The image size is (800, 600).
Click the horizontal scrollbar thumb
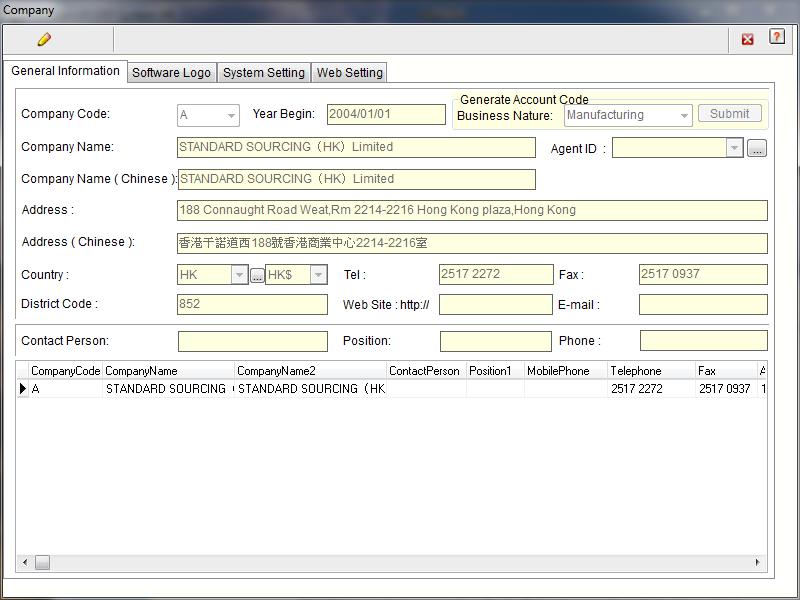(42, 562)
